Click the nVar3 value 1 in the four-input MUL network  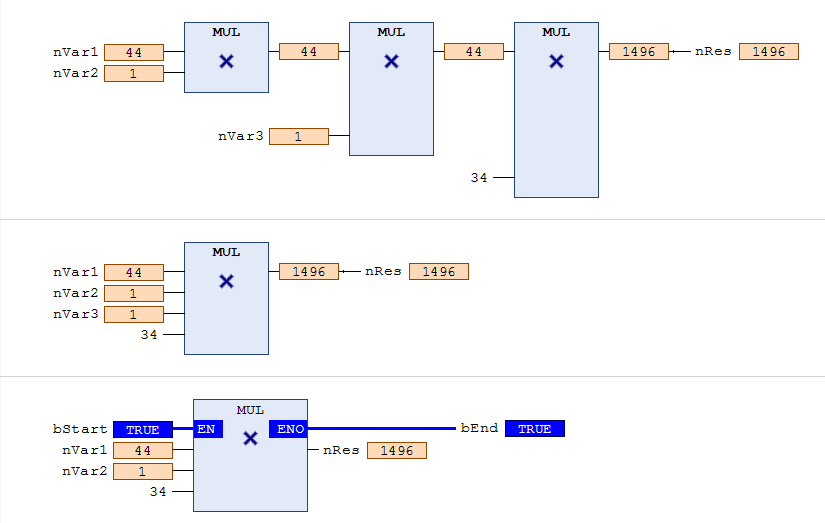134,315
